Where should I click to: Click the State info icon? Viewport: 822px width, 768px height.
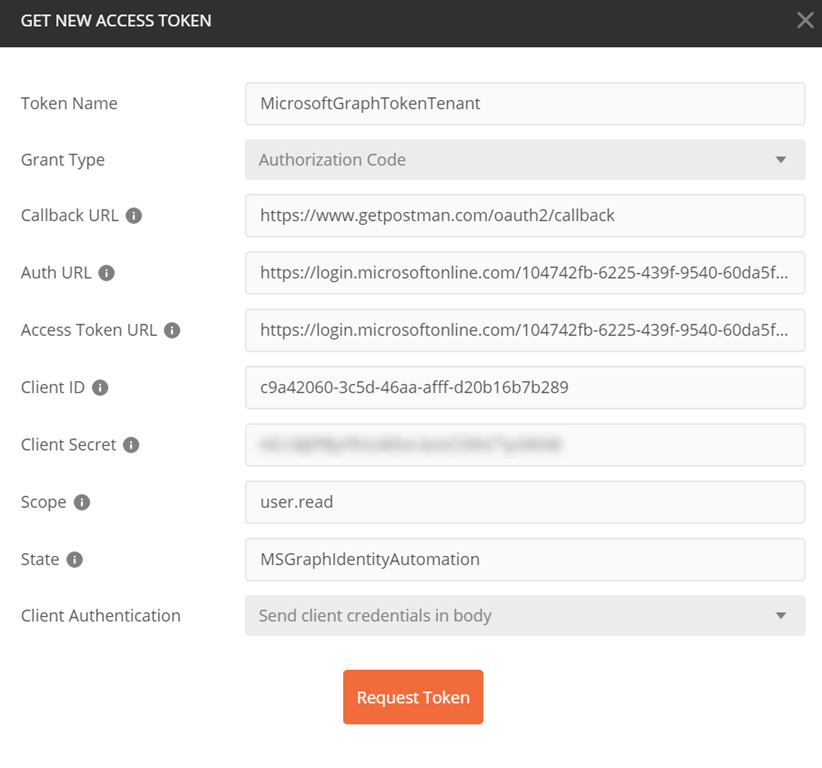(74, 559)
